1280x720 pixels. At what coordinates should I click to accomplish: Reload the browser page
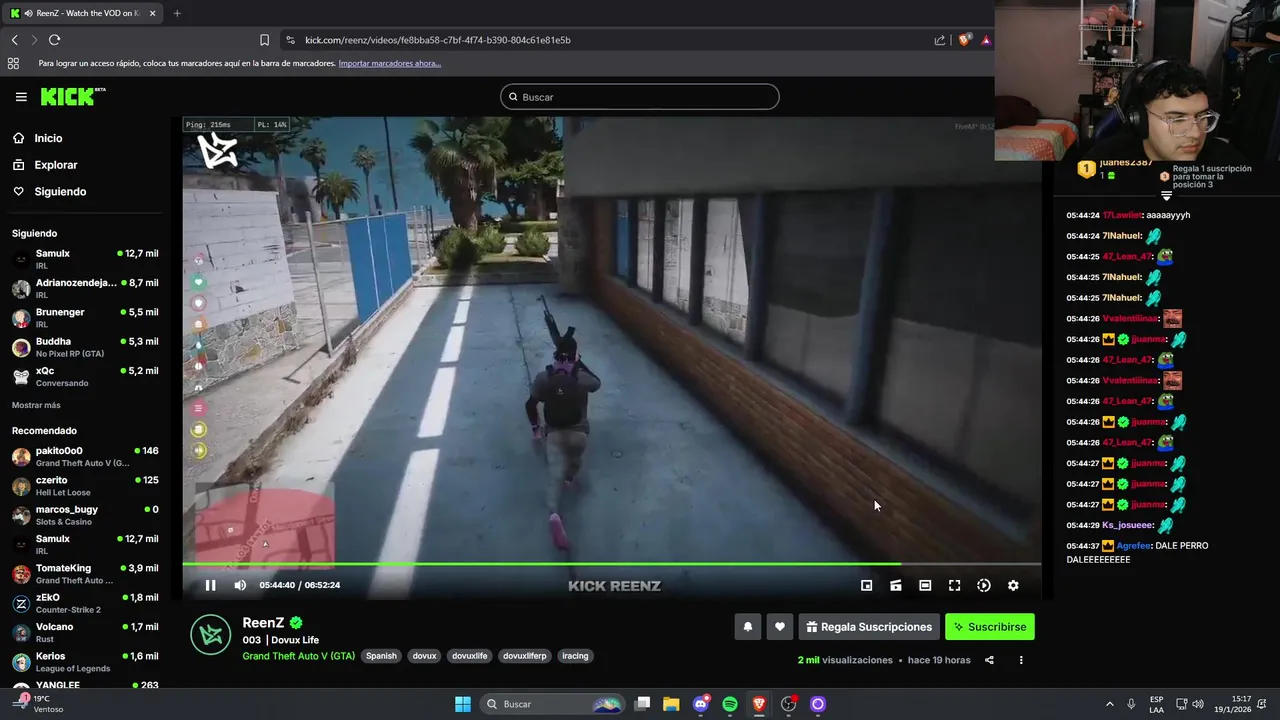coord(54,40)
